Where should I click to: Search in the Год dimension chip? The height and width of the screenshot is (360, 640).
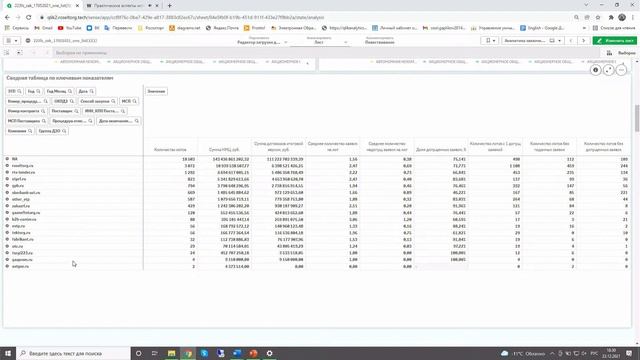click(x=38, y=91)
